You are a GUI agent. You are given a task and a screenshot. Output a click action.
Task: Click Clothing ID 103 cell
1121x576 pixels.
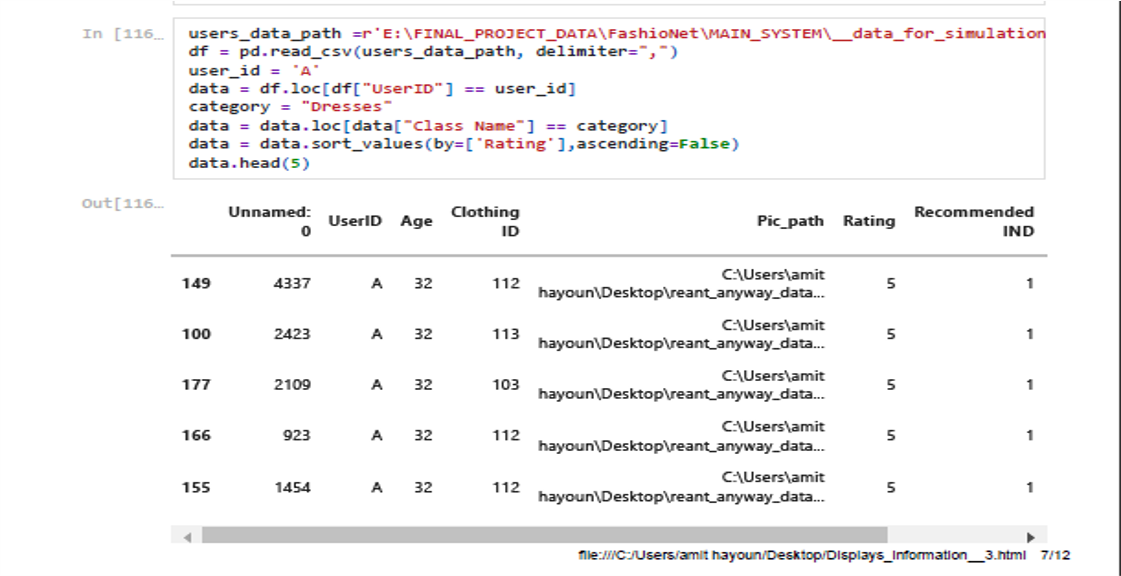pyautogui.click(x=505, y=384)
